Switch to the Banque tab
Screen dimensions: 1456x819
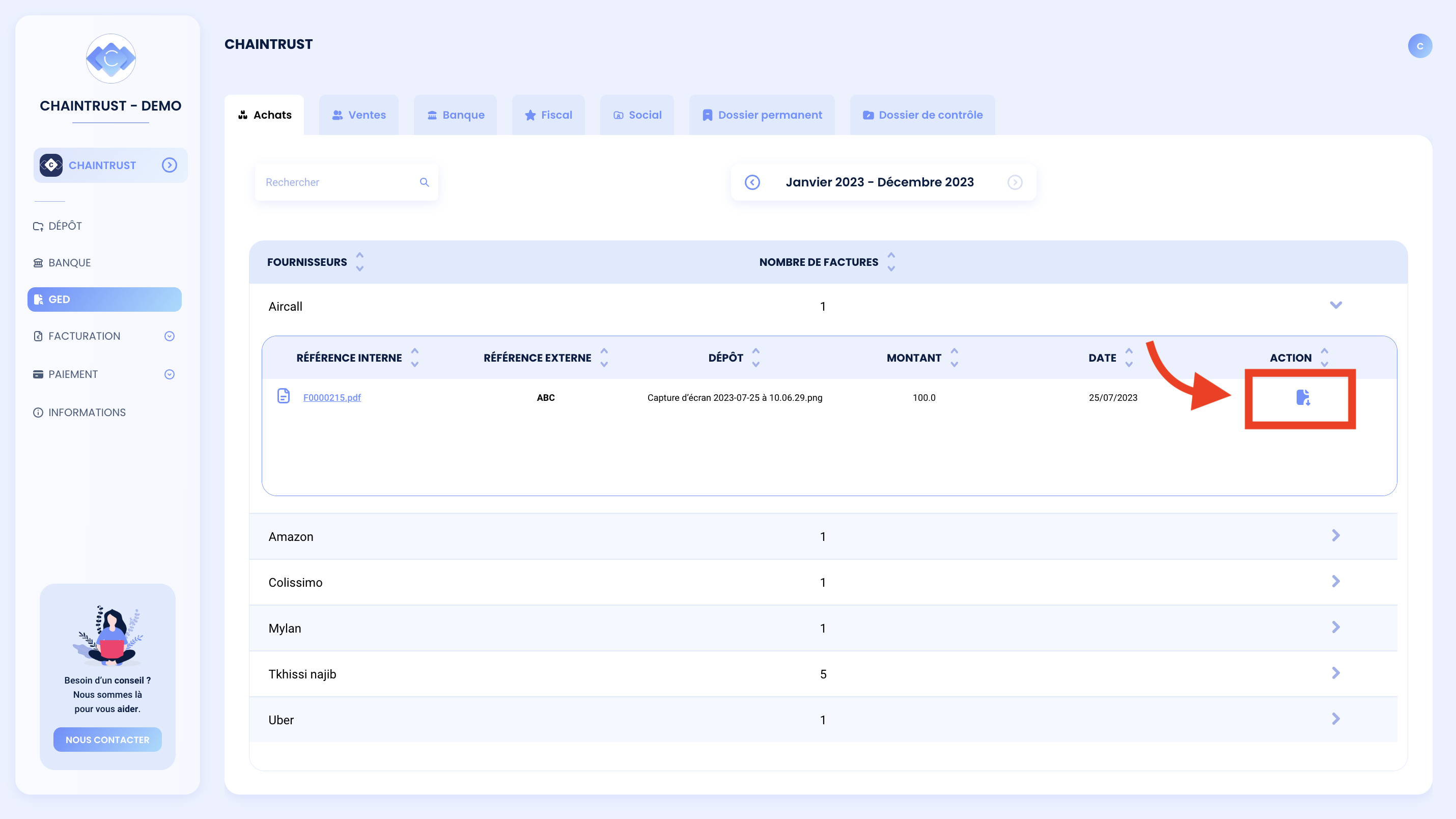point(456,115)
